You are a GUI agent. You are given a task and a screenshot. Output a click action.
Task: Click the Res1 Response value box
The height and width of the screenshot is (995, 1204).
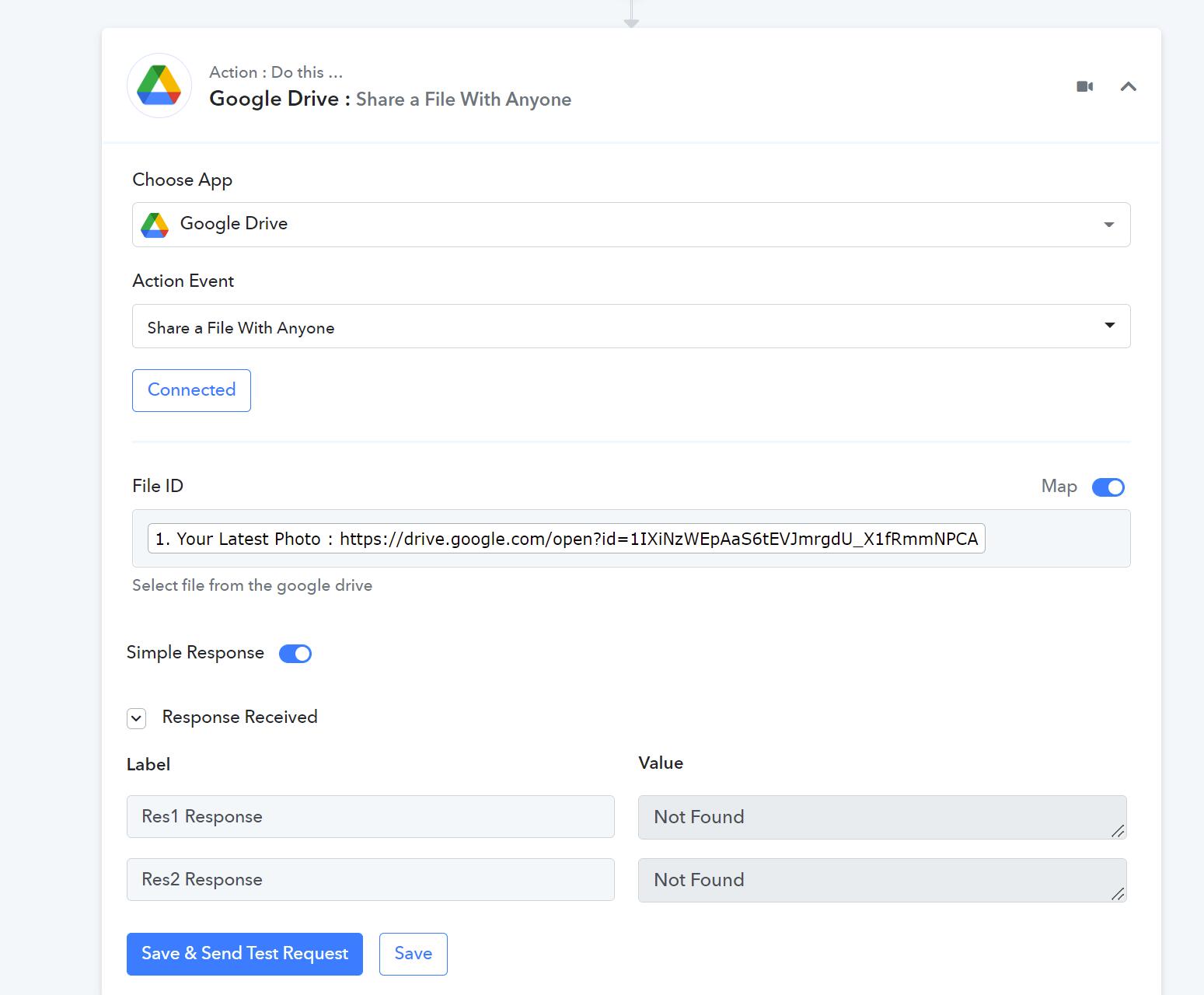coord(882,817)
